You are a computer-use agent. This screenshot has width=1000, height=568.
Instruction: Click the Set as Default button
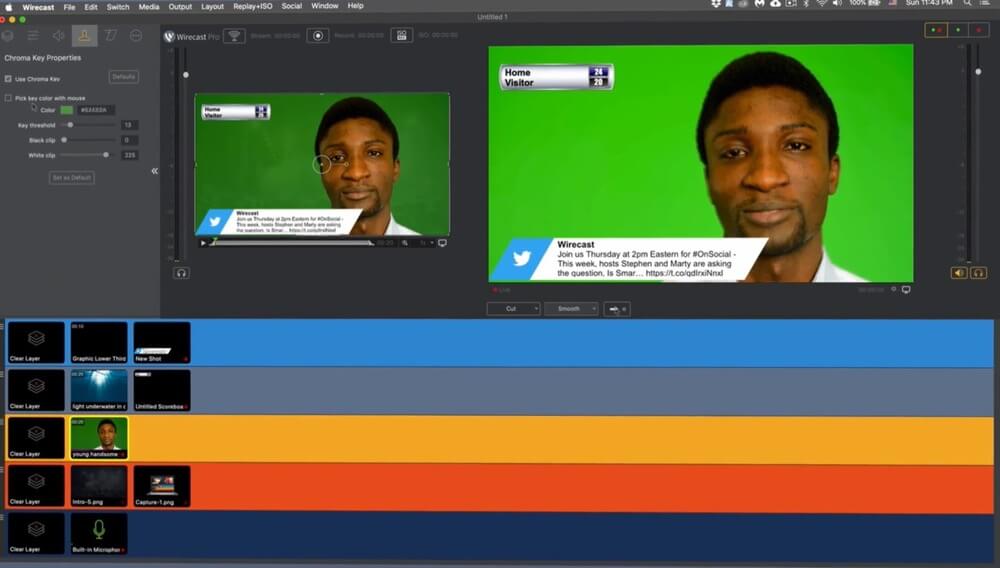(72, 178)
